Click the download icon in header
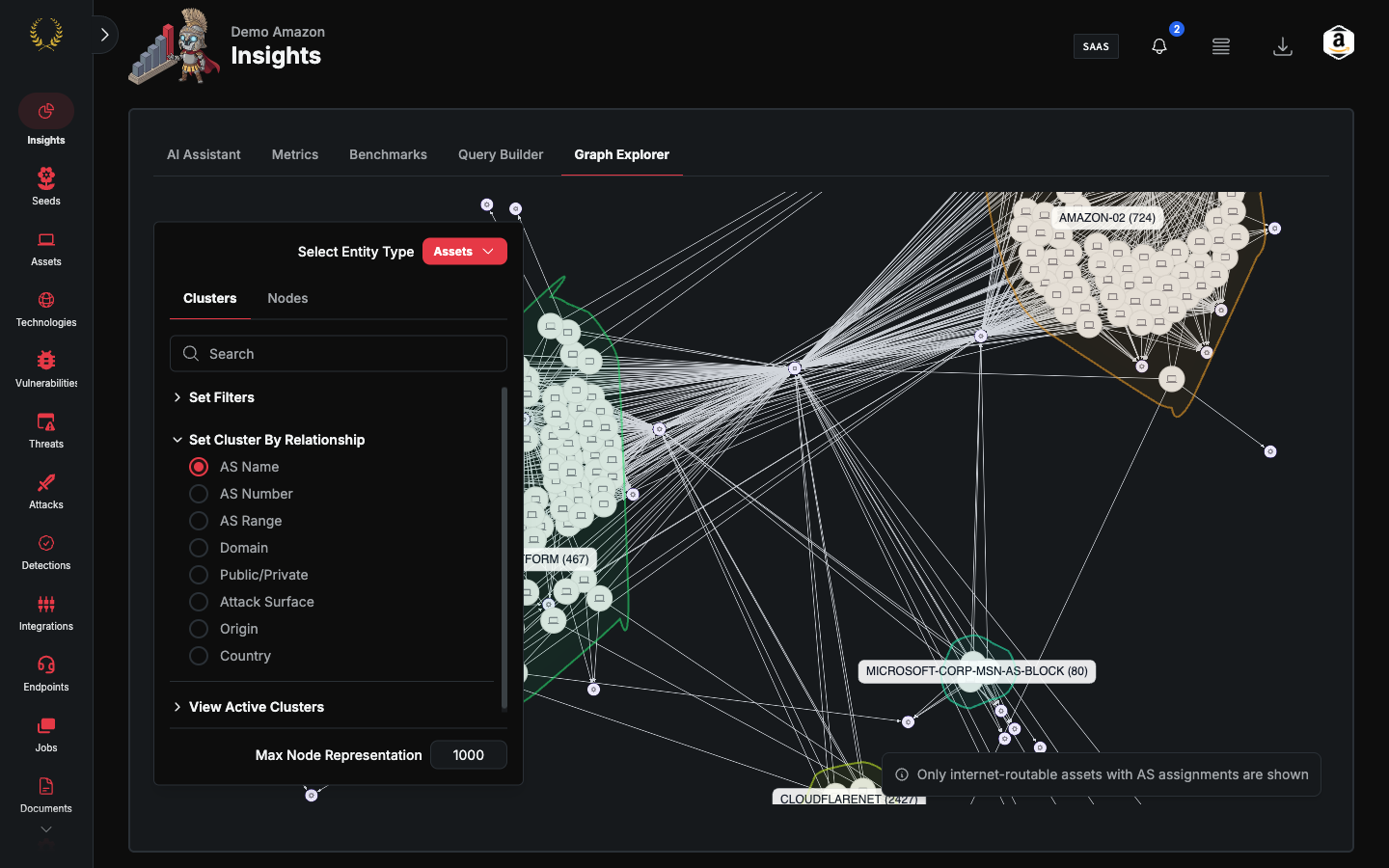This screenshot has height=868, width=1389. point(1283,46)
